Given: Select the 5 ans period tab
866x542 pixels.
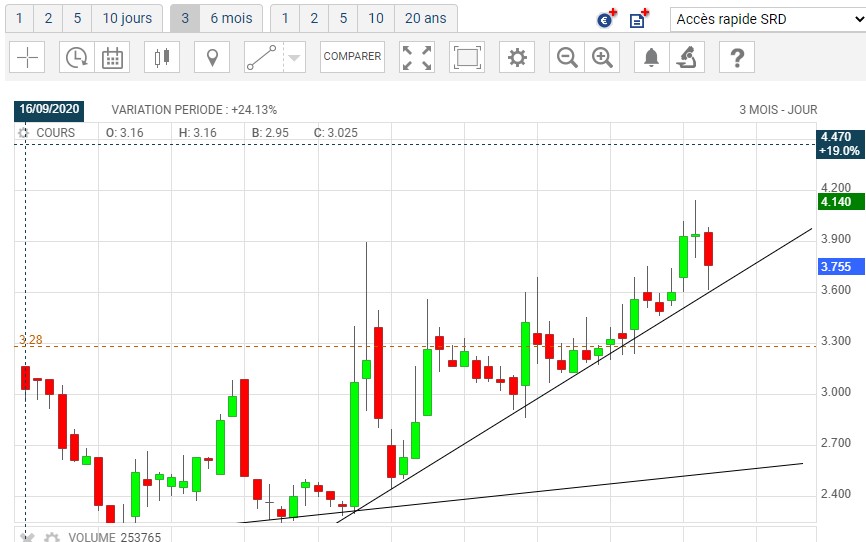Looking at the screenshot, I should [343, 18].
